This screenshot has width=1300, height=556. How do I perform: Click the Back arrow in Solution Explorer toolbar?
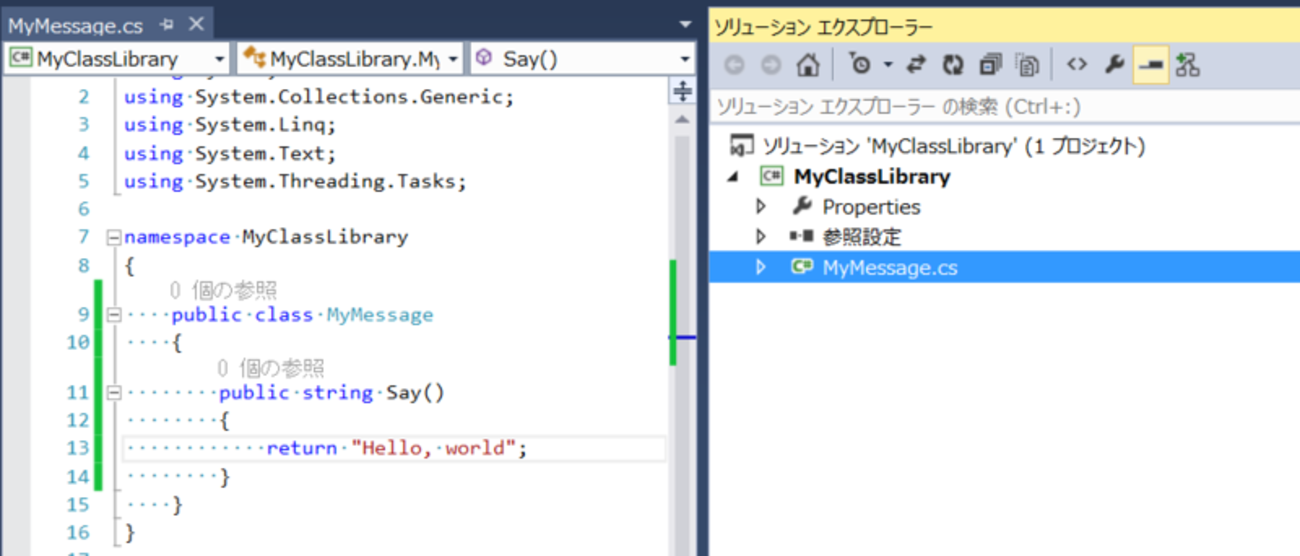(x=735, y=66)
